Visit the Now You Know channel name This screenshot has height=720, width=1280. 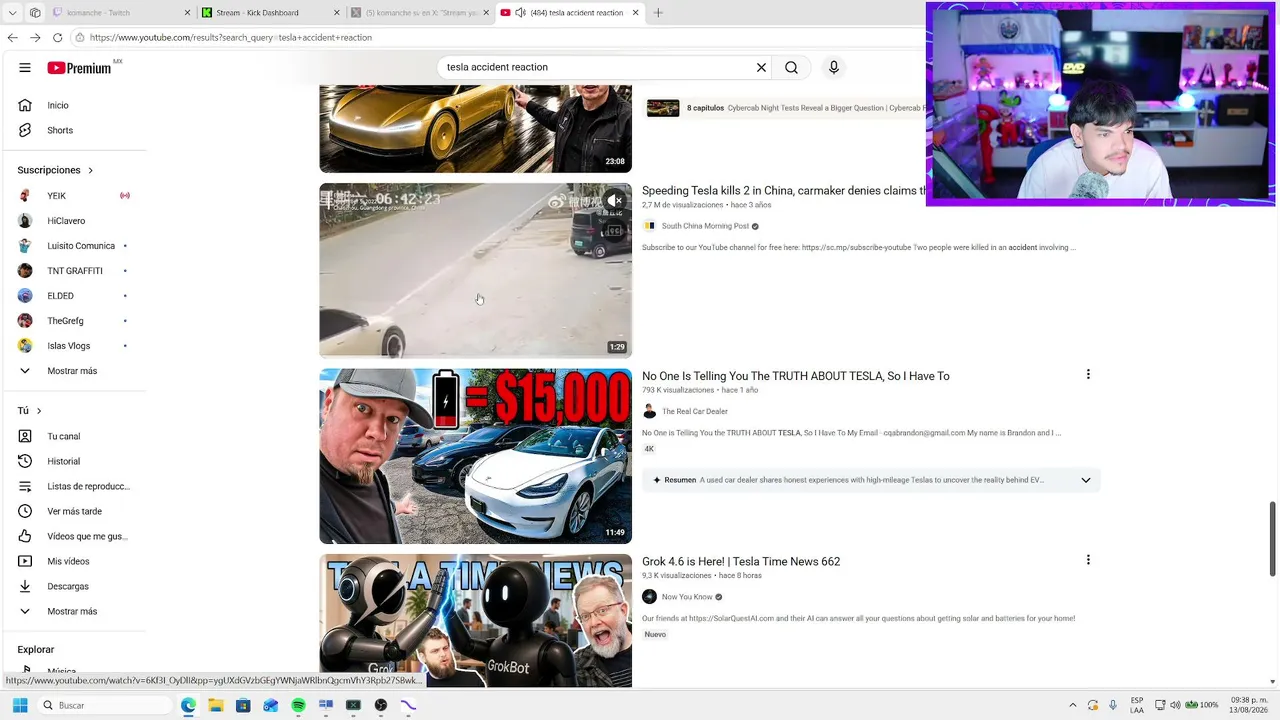(687, 597)
